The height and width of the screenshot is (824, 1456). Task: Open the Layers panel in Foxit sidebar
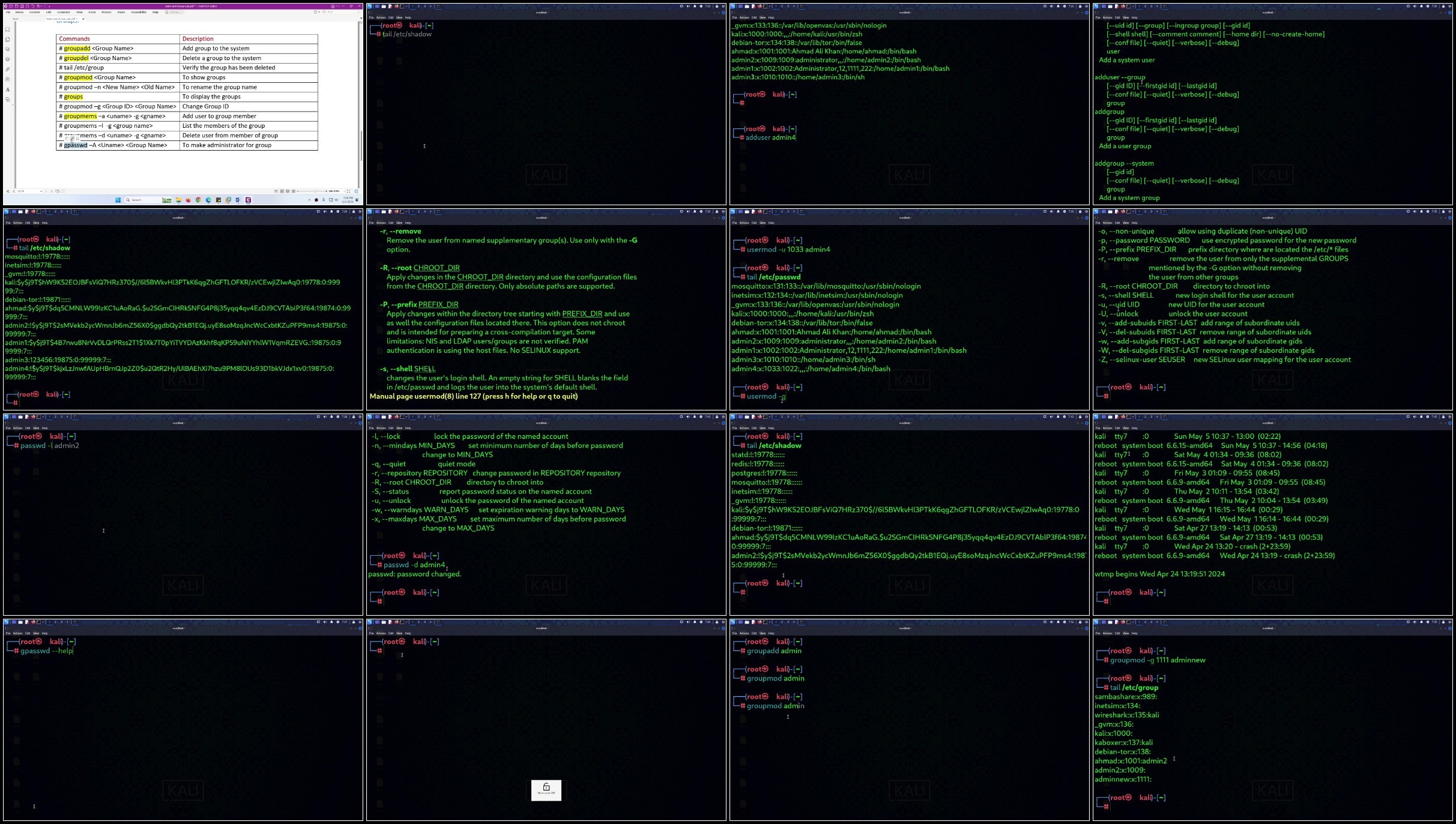pos(7,59)
